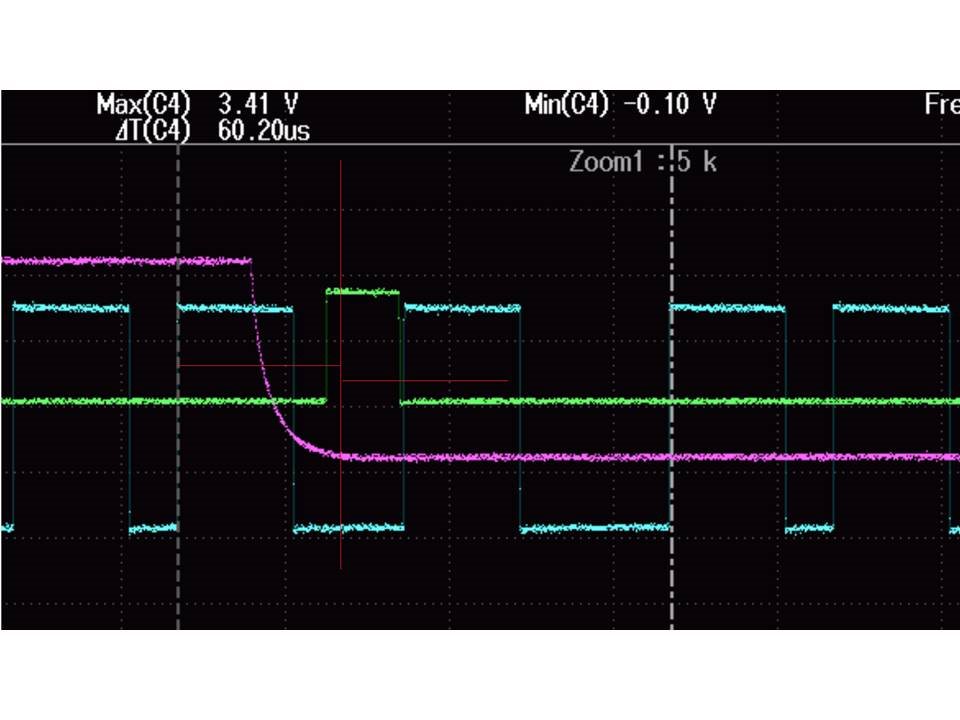The height and width of the screenshot is (720, 960).
Task: Click the green trace baseline
Action: click(x=673, y=401)
